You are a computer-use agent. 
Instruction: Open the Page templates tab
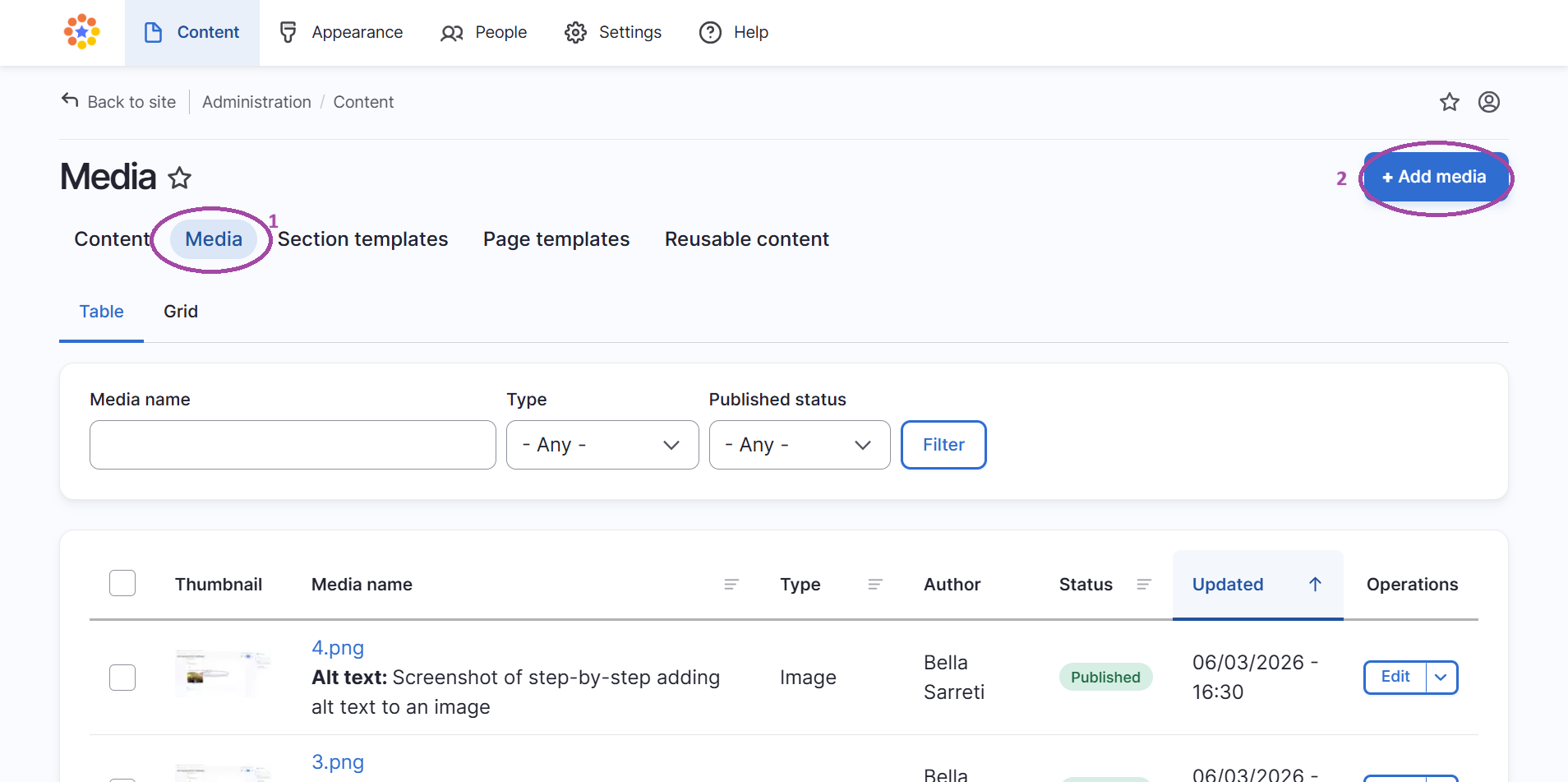point(556,238)
